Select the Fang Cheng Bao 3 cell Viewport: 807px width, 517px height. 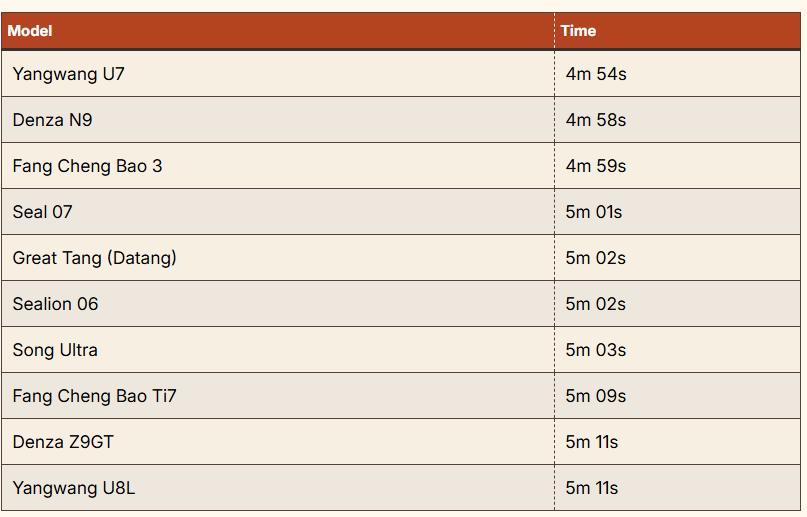(x=87, y=166)
